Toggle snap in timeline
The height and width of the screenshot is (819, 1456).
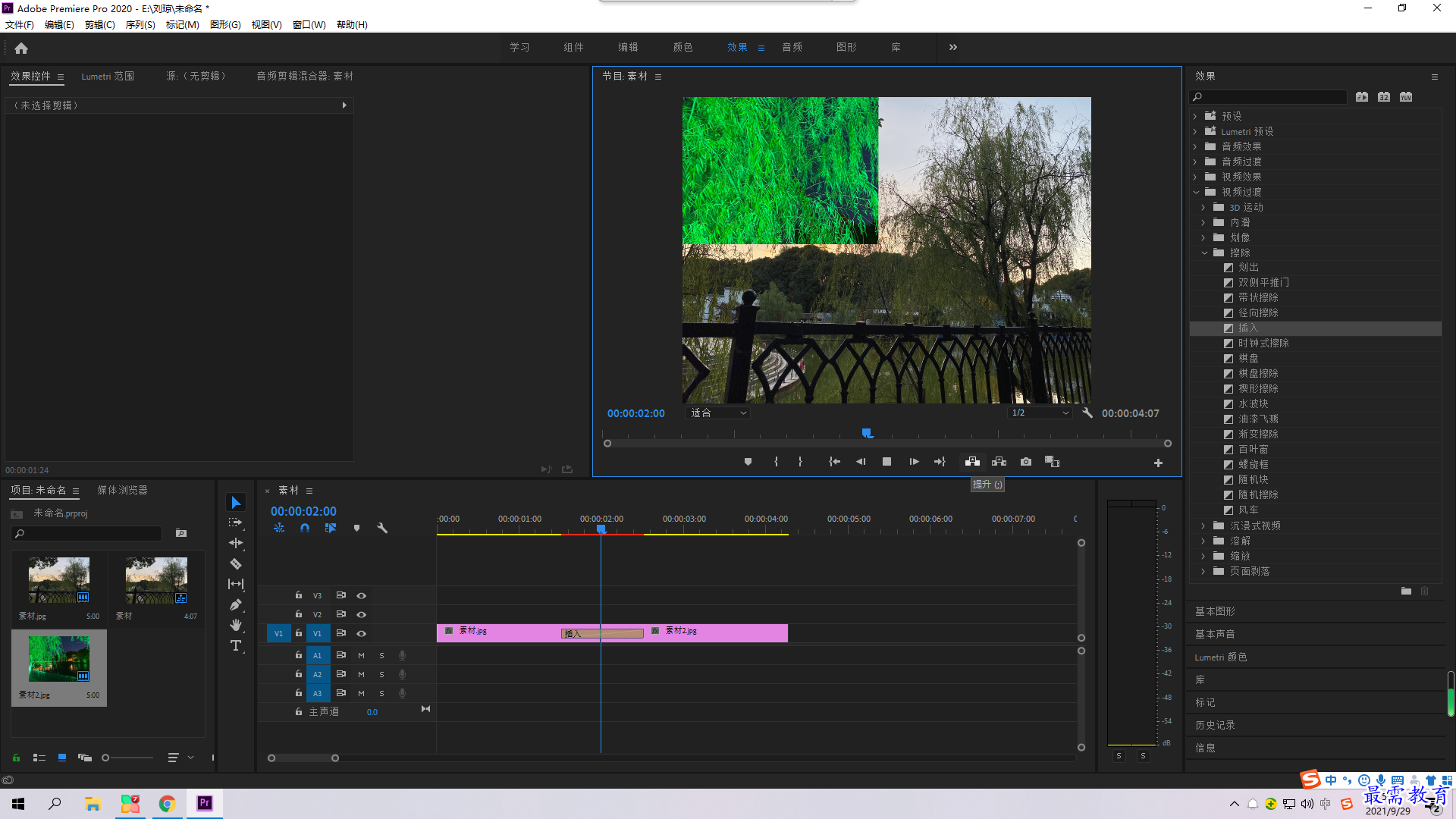point(305,528)
